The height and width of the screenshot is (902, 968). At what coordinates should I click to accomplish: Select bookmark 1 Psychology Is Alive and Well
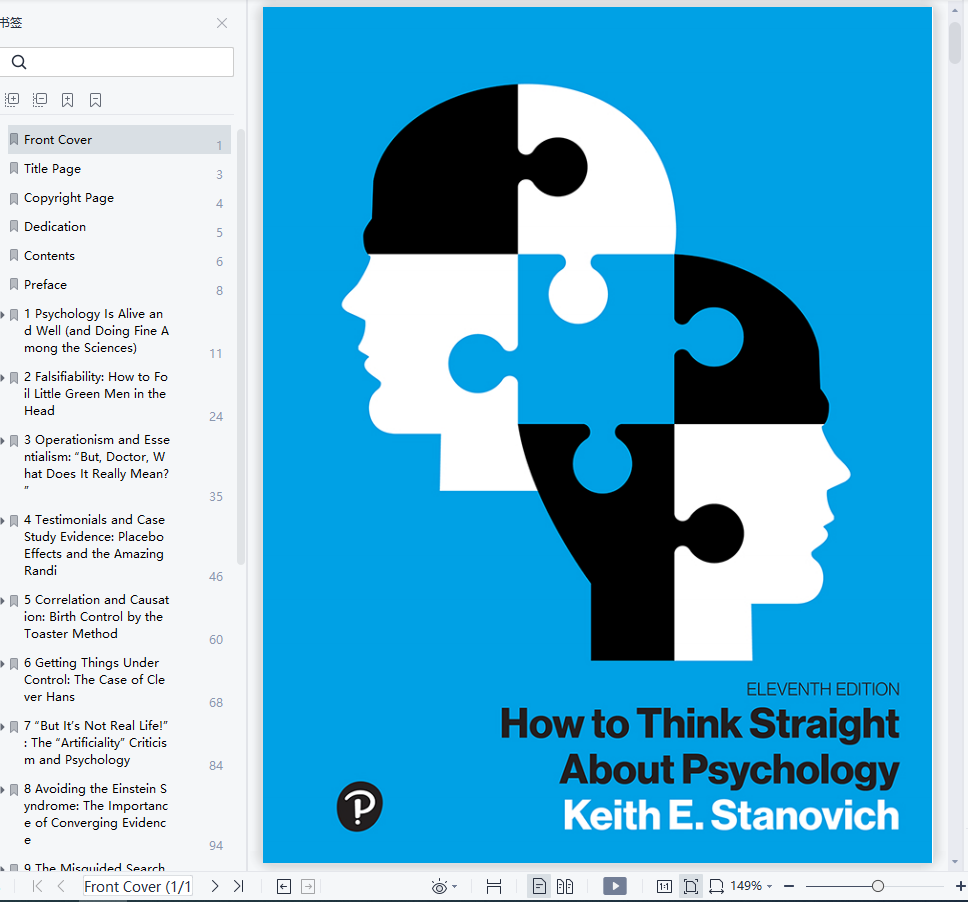pos(96,331)
